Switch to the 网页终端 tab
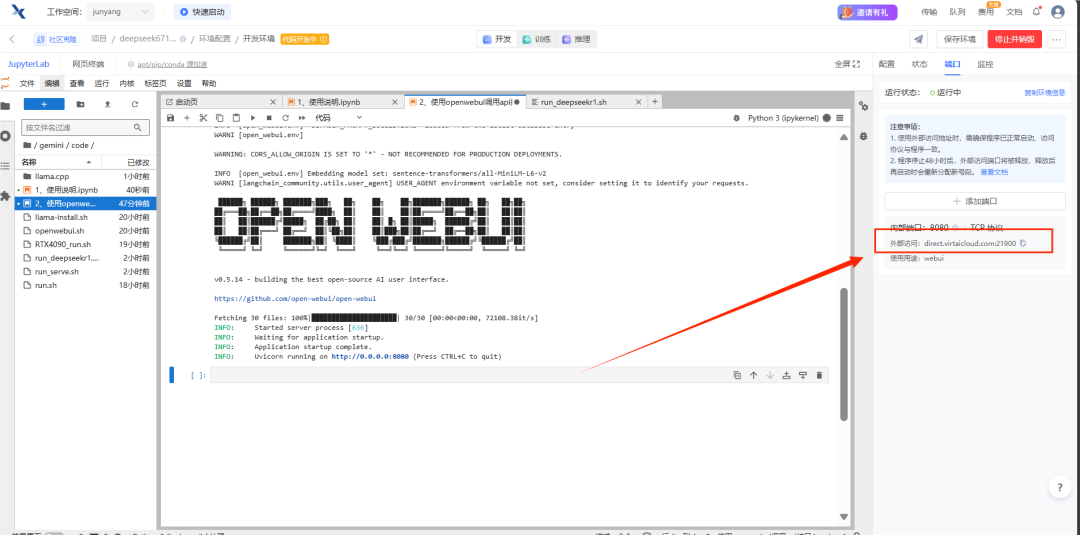This screenshot has width=1080, height=535. (88, 64)
